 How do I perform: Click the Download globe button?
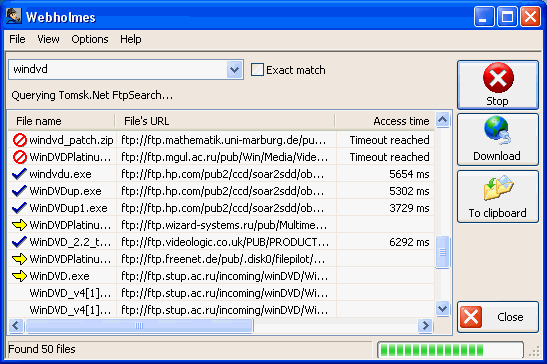coord(498,139)
